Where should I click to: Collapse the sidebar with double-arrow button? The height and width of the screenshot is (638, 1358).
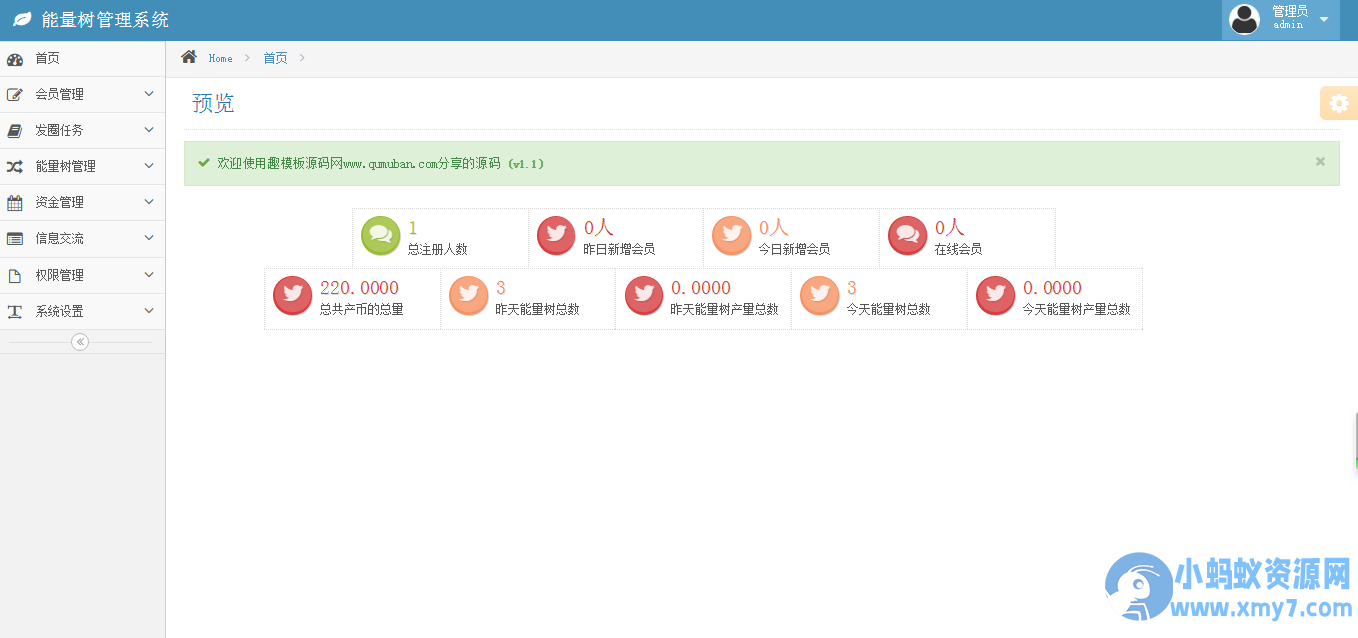point(80,342)
